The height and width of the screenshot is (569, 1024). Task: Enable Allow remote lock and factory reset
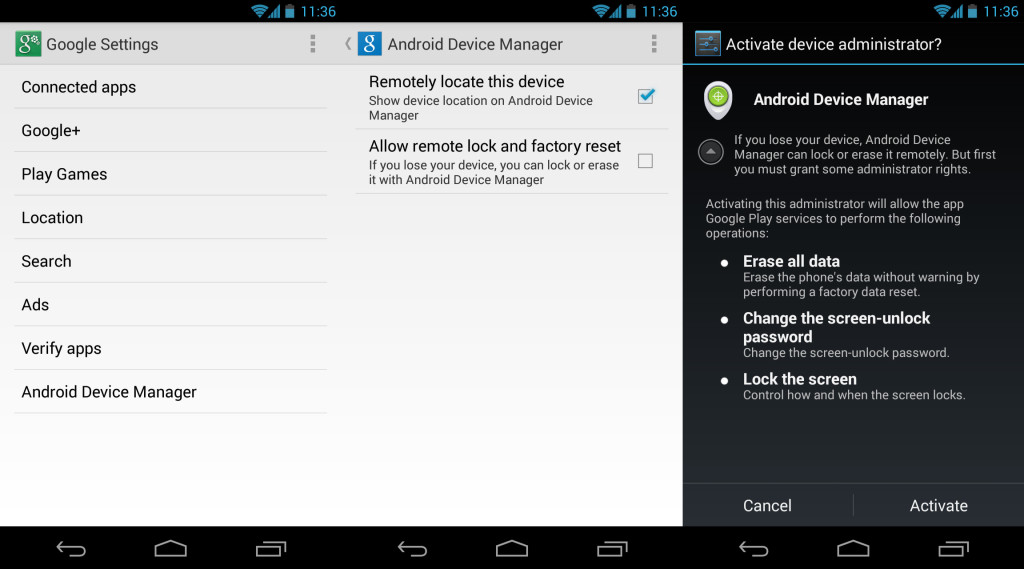coord(645,161)
